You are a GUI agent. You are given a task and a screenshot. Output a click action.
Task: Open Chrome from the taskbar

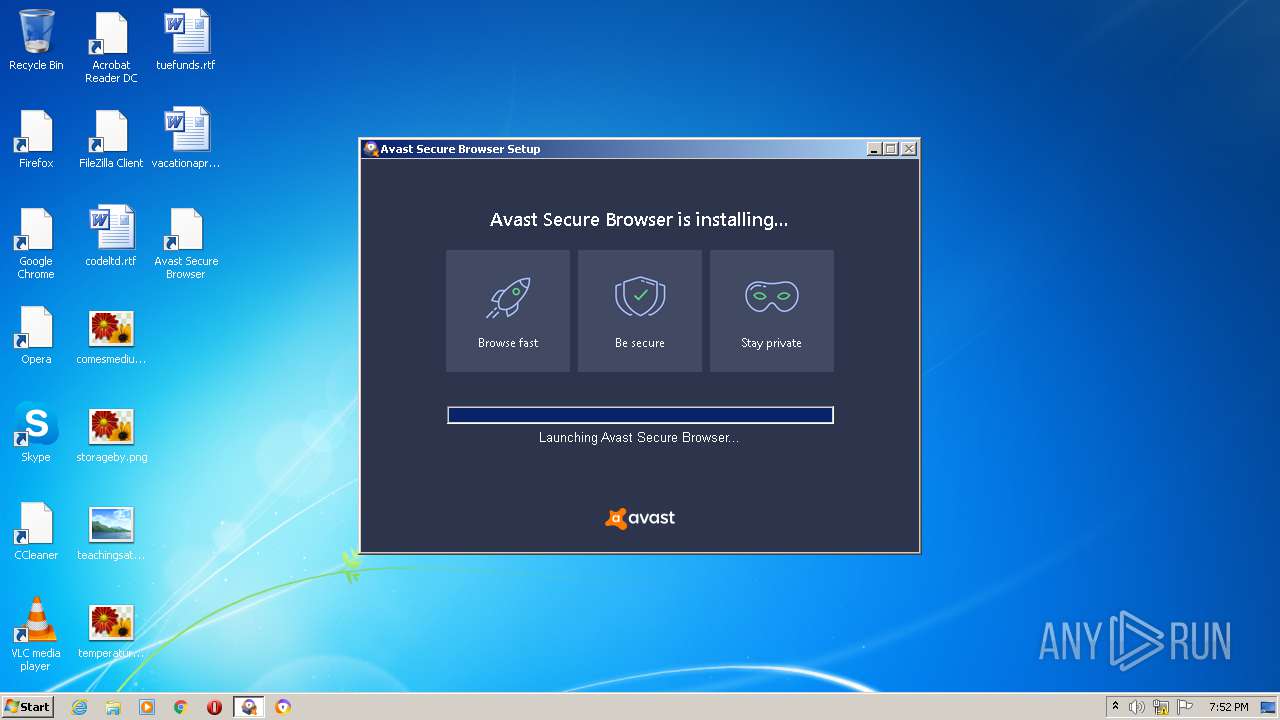pyautogui.click(x=181, y=707)
